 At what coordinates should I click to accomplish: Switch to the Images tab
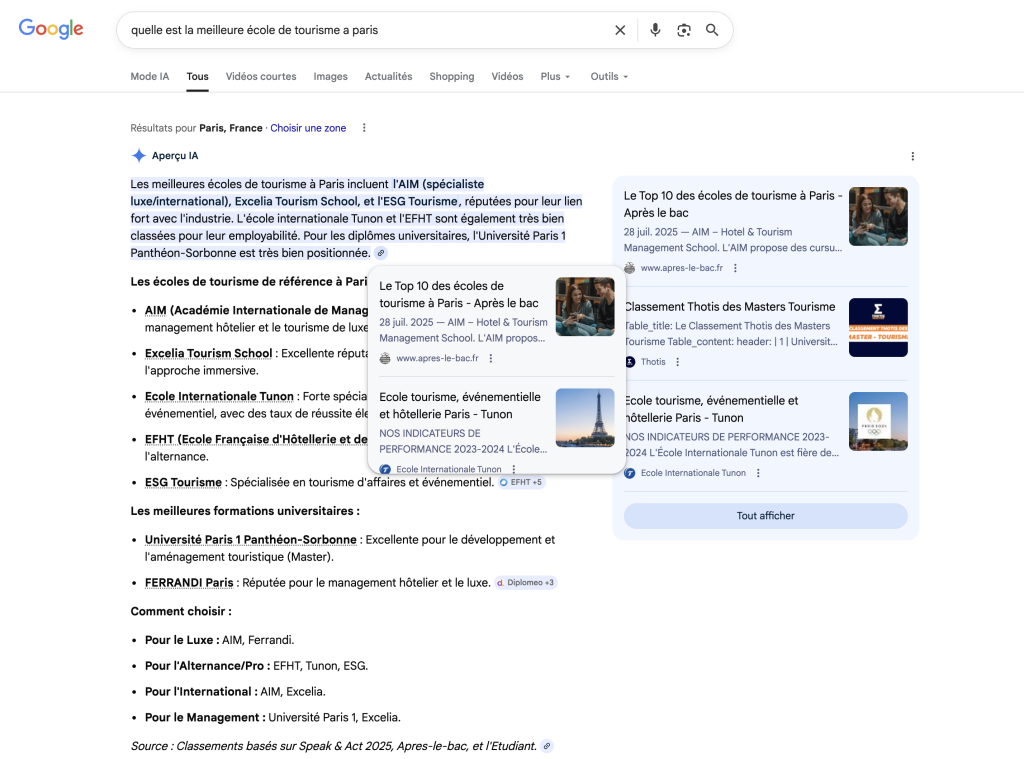click(x=330, y=76)
